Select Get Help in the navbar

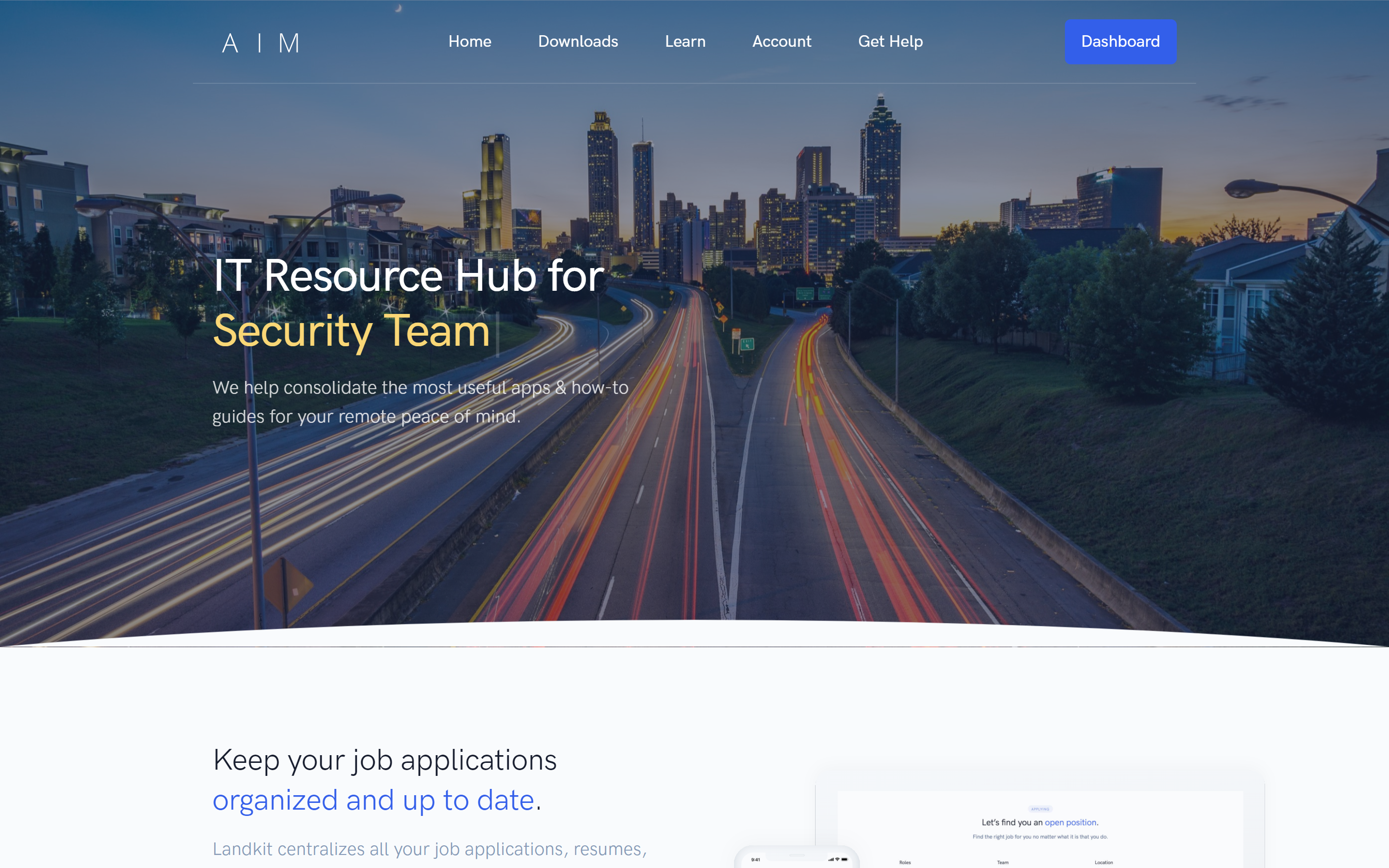[x=890, y=41]
